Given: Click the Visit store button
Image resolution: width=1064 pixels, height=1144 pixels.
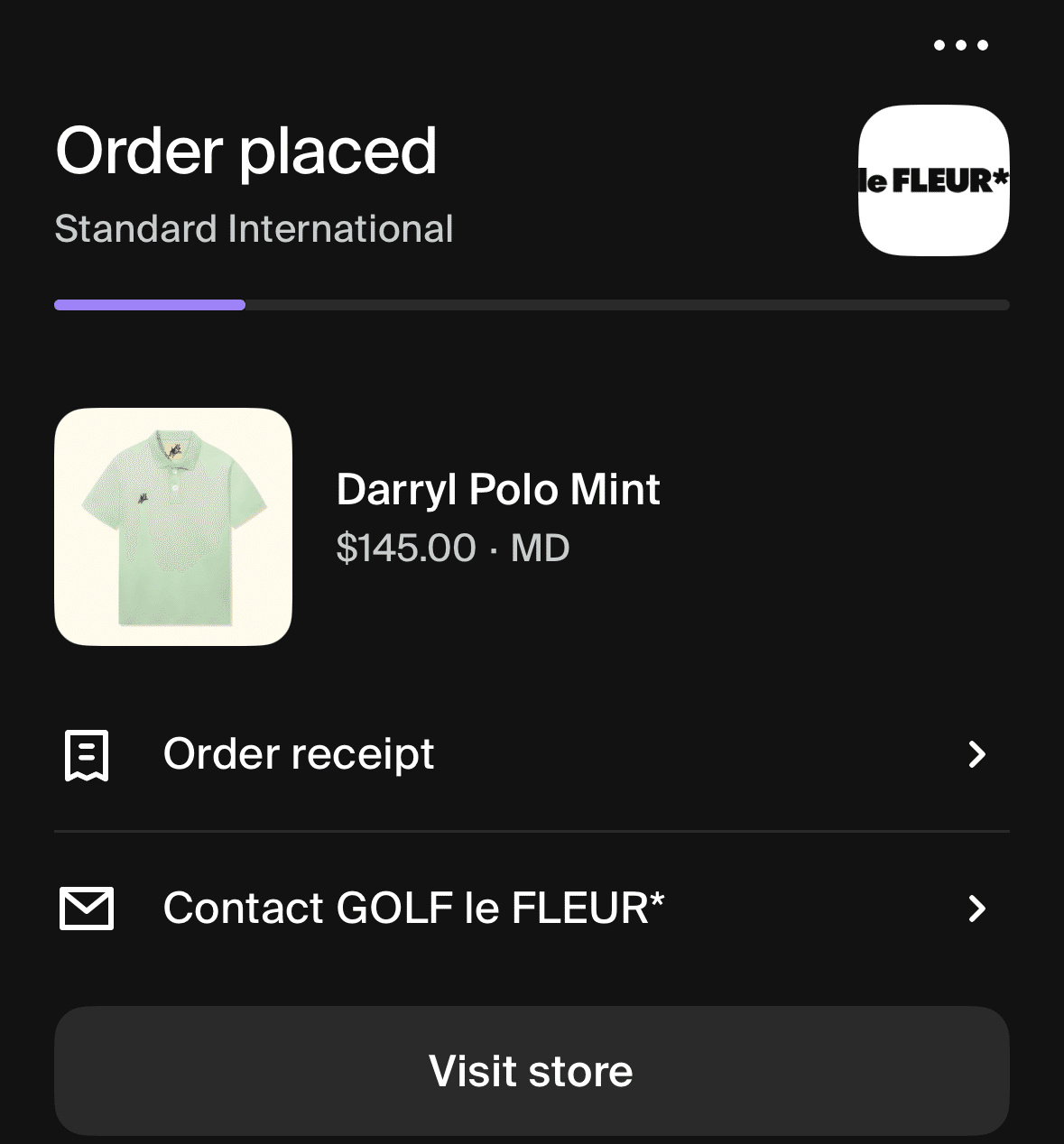Looking at the screenshot, I should 532,1071.
